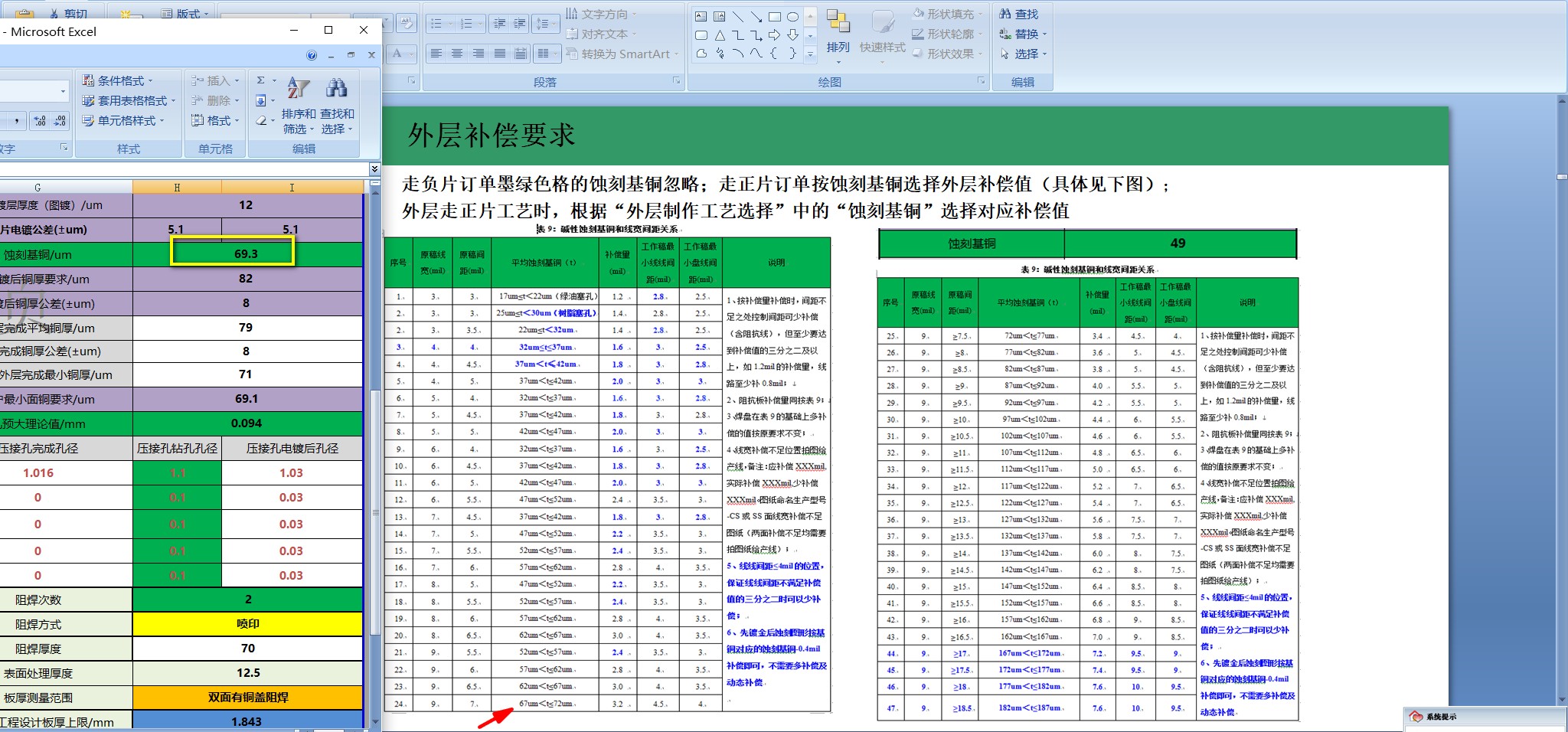Select the yellow 喷印 cell
The width and height of the screenshot is (1568, 732).
tap(247, 624)
